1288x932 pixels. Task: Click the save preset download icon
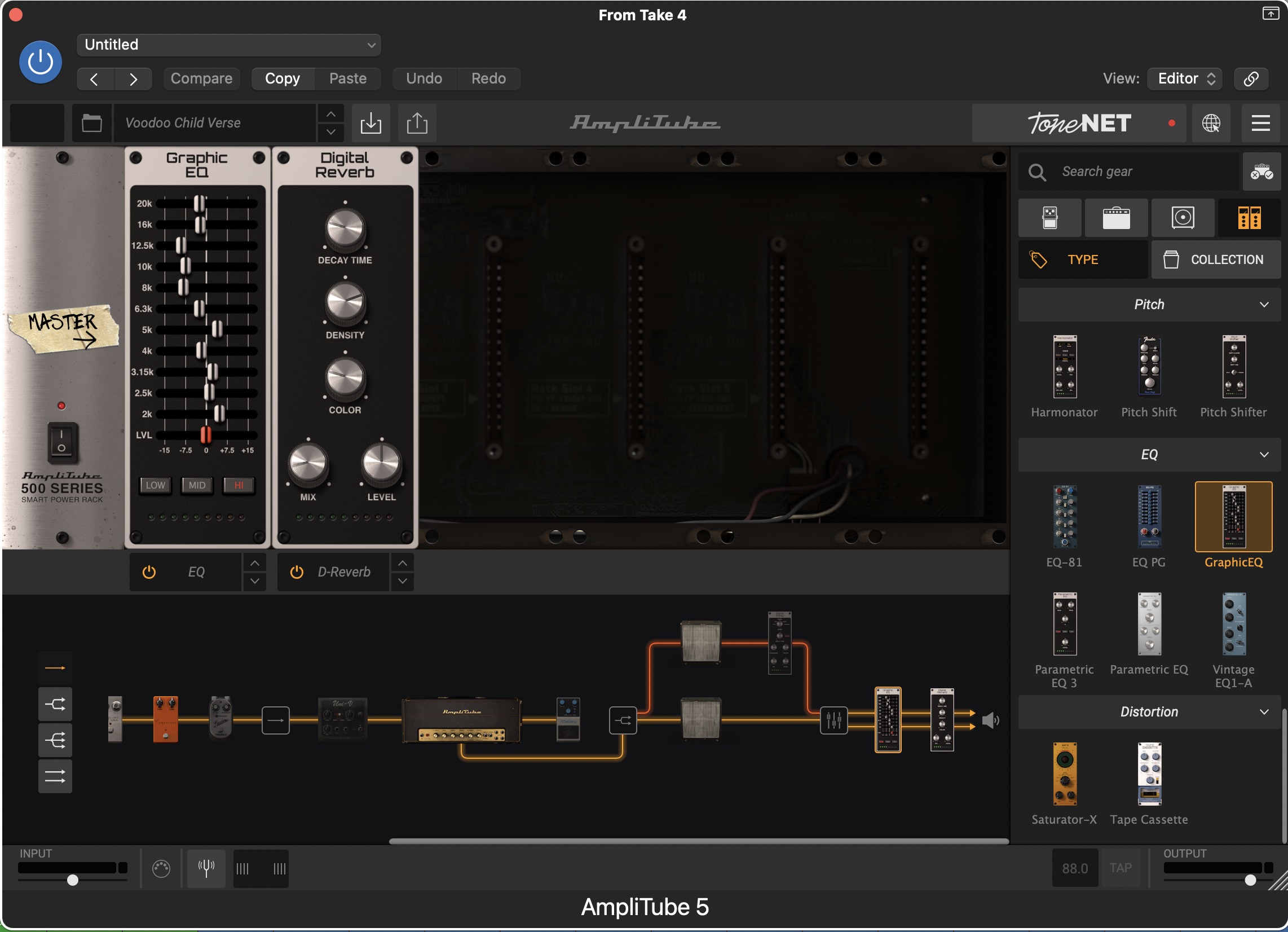[x=371, y=123]
